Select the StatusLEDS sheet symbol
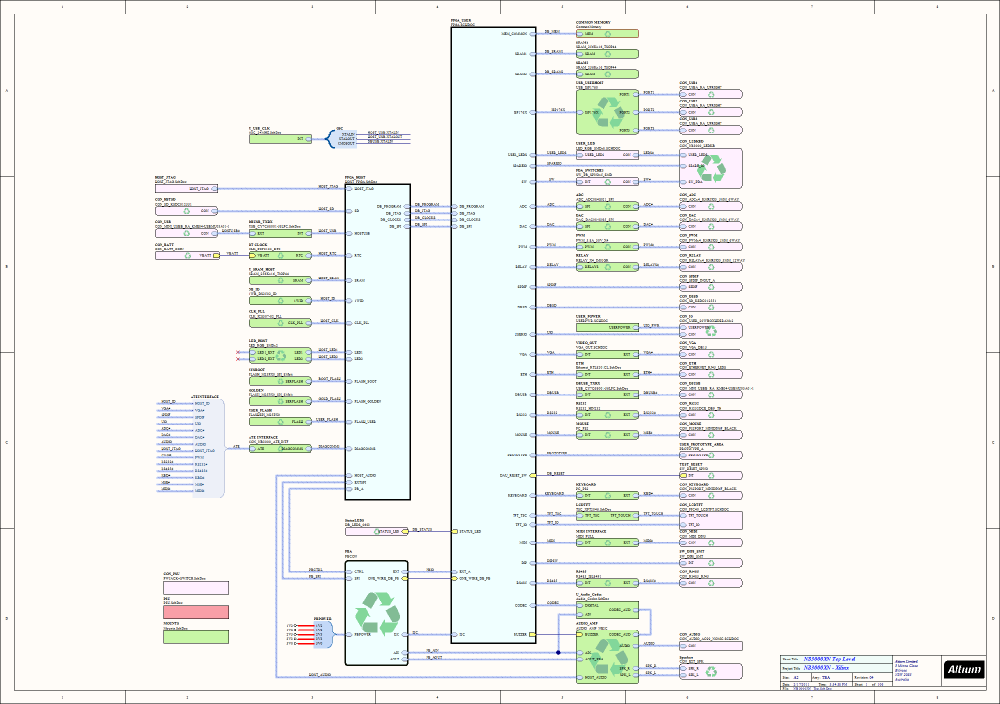Viewport: 1000px width, 704px height. (376, 531)
